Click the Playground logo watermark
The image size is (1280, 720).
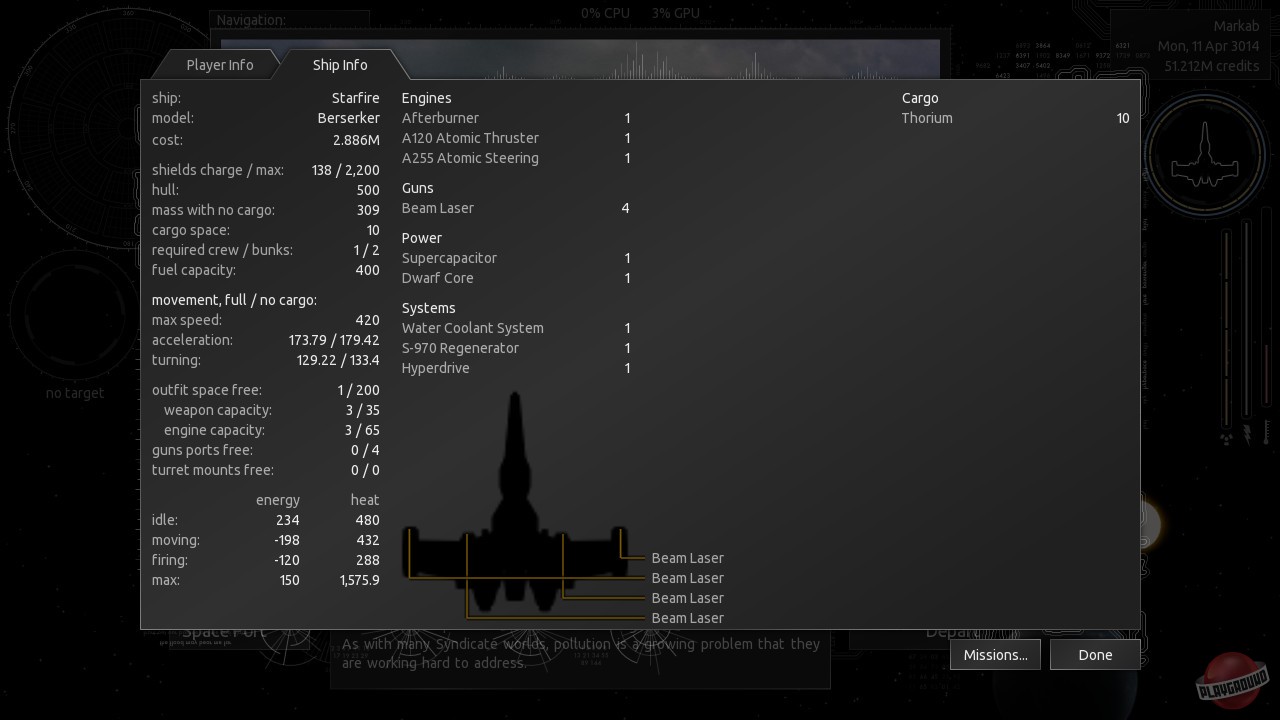[x=1232, y=681]
